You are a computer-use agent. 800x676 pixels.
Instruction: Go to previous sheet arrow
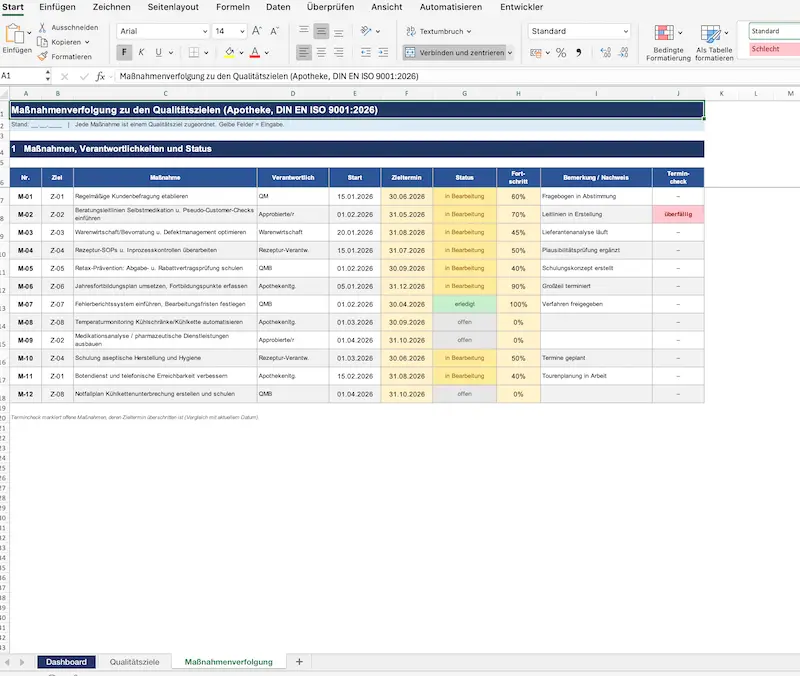[x=7, y=662]
